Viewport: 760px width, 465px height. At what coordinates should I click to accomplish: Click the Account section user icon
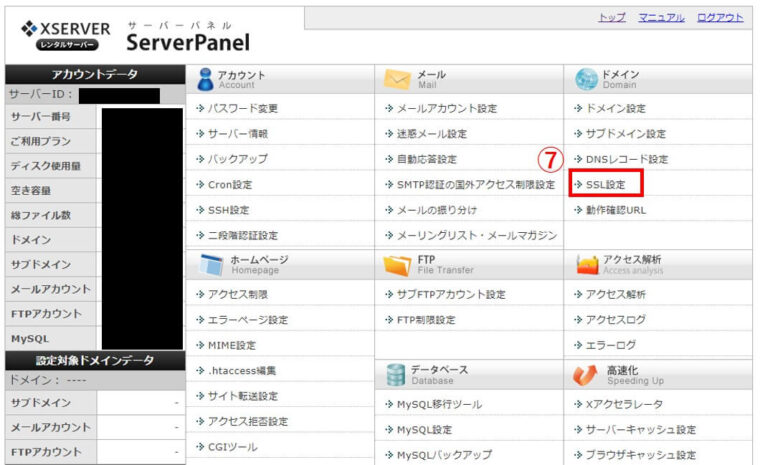coord(206,79)
